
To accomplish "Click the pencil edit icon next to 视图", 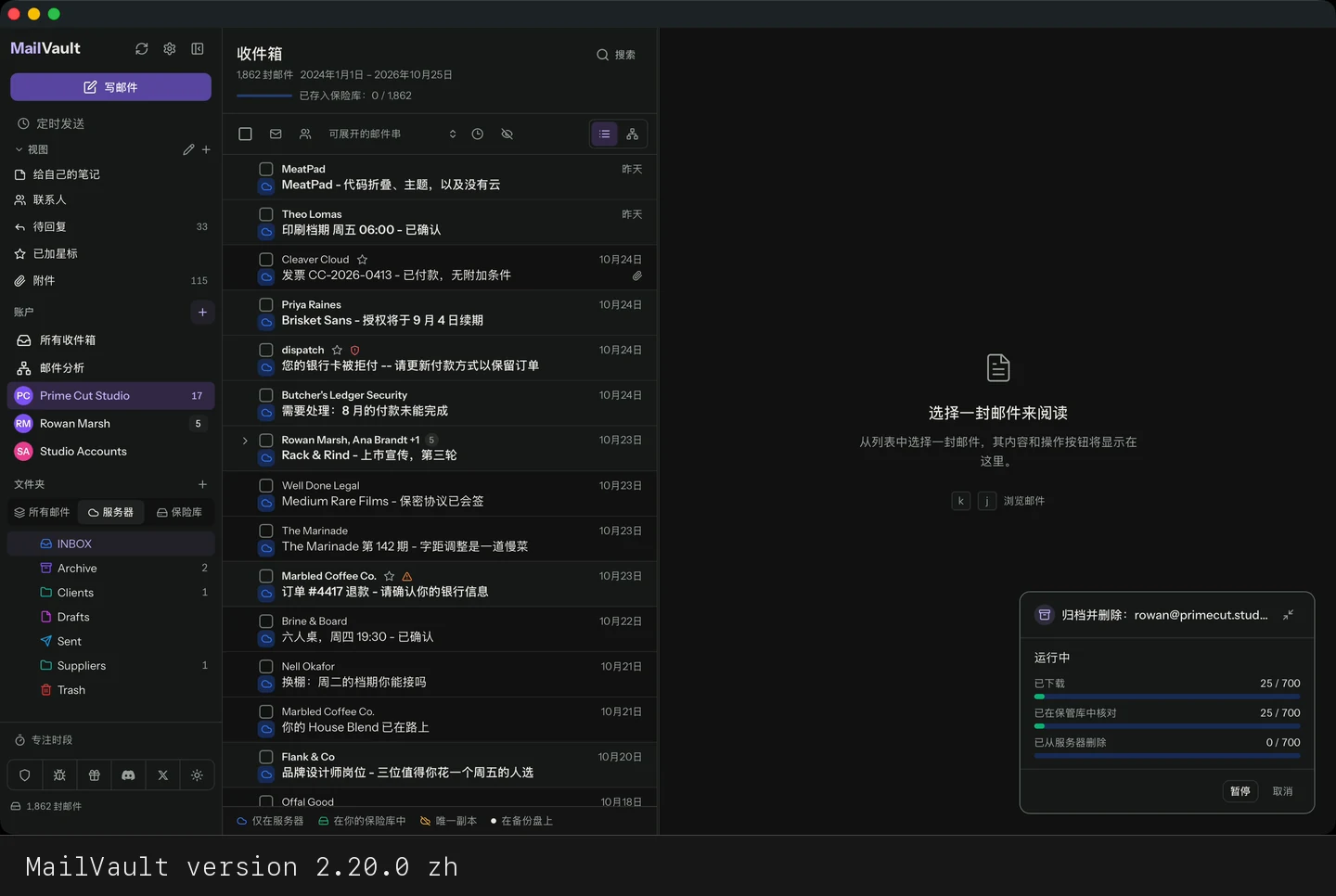I will coord(188,149).
